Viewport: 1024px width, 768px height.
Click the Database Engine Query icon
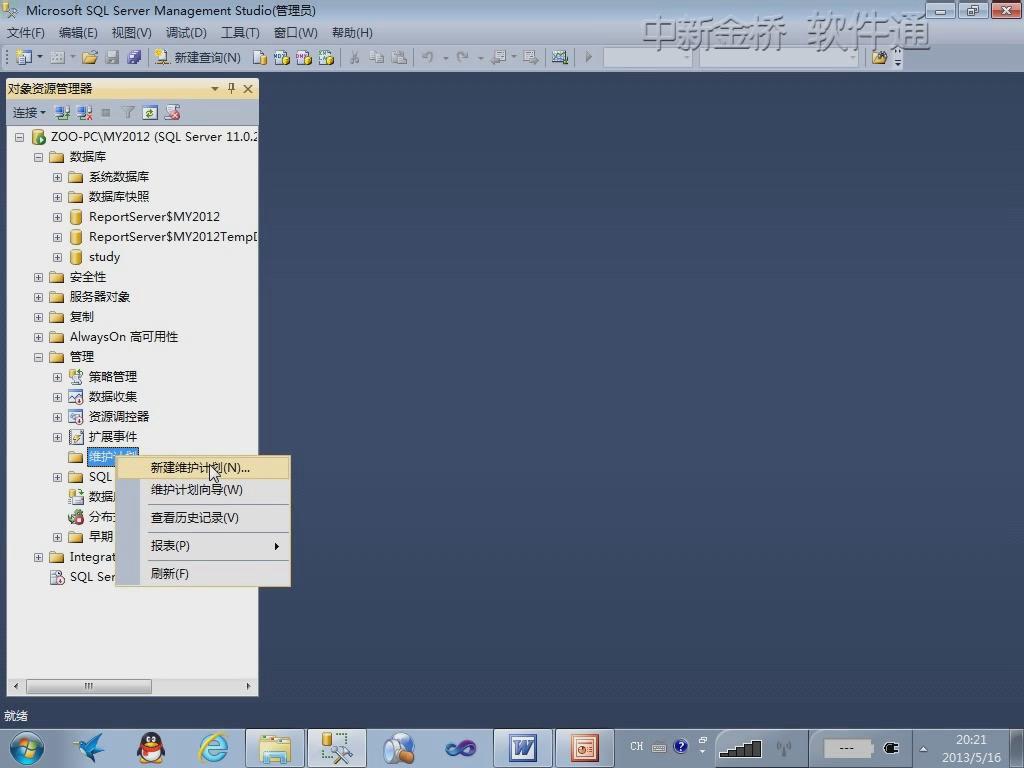pyautogui.click(x=260, y=57)
